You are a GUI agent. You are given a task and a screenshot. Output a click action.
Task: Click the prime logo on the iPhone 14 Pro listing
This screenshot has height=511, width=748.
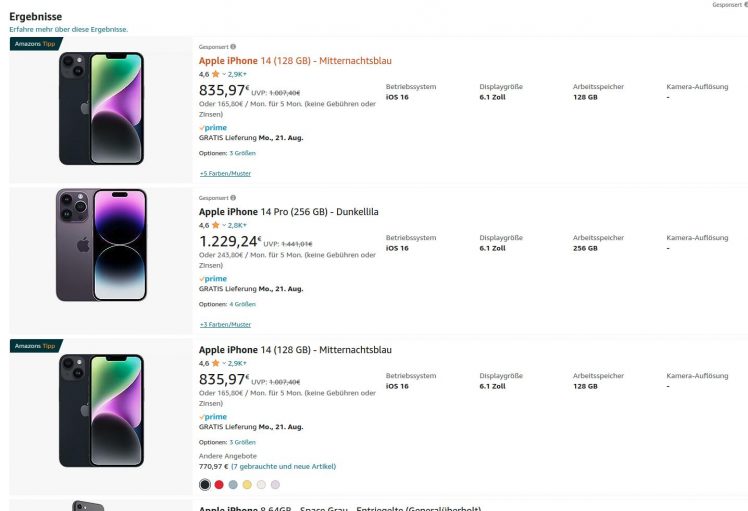213,279
